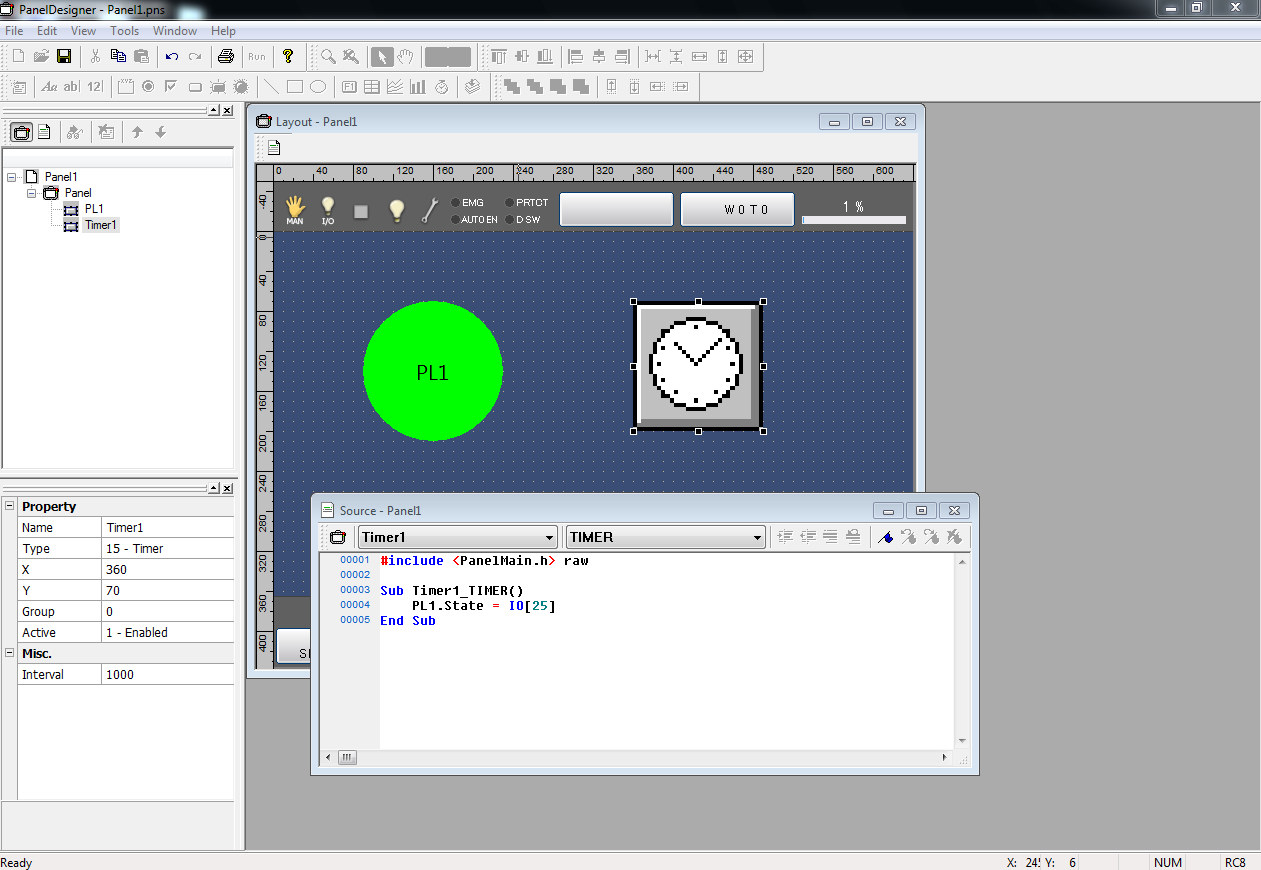Select the Hand pan tool
The height and width of the screenshot is (870, 1261).
[406, 56]
